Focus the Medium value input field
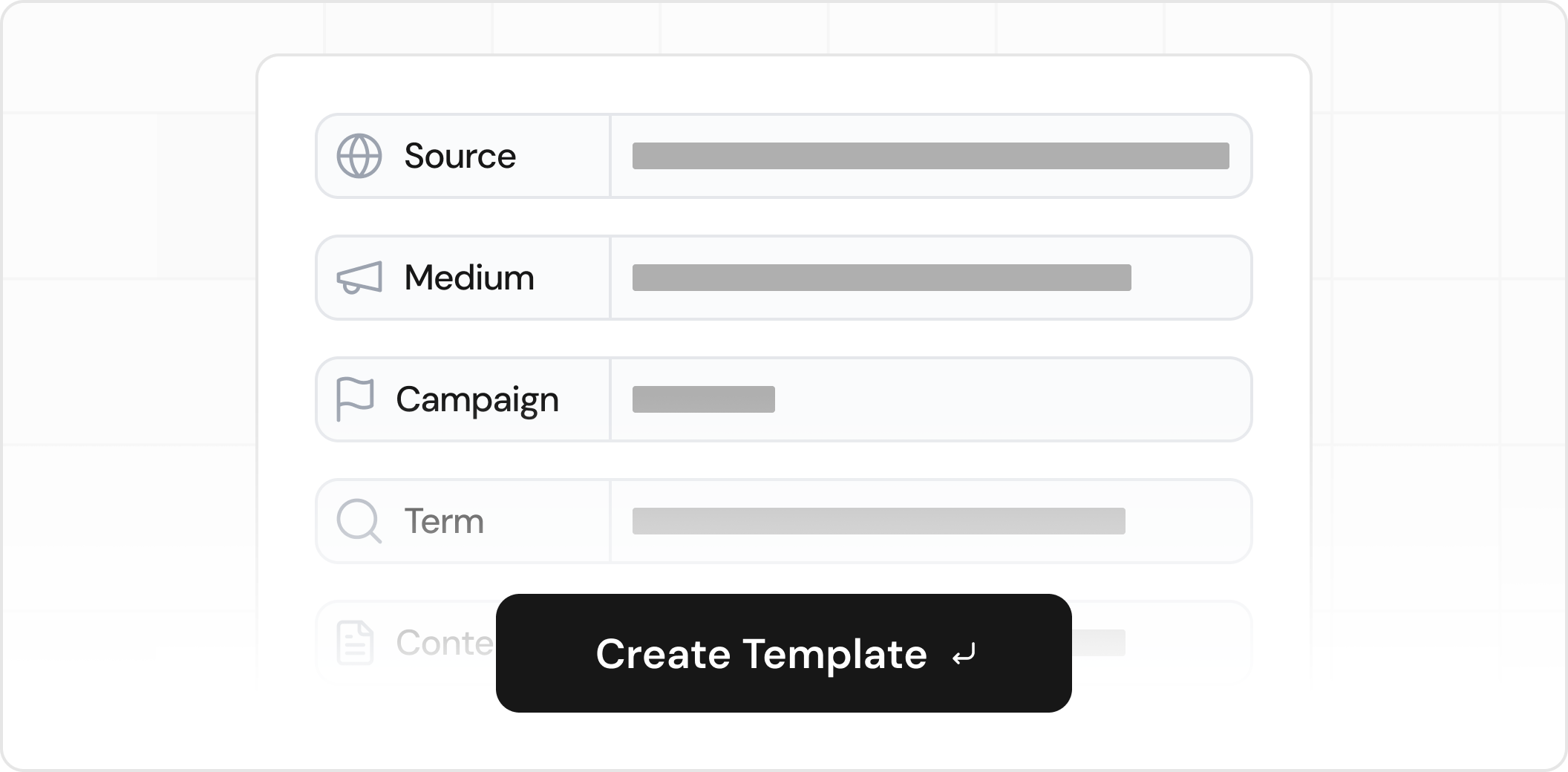Viewport: 1568px width, 772px height. click(x=881, y=278)
